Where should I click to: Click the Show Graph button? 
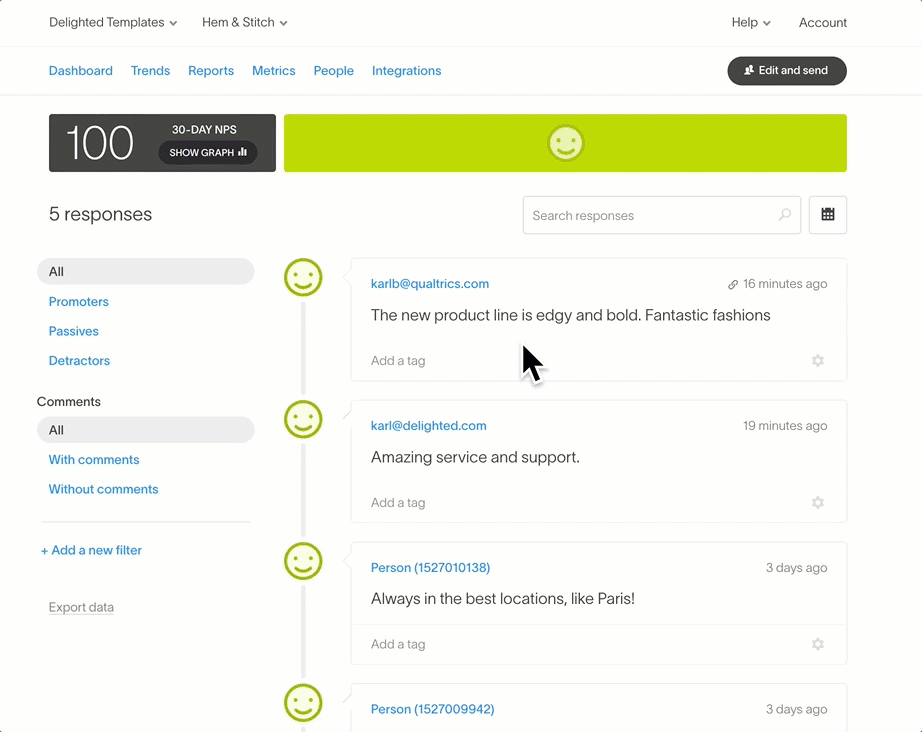[x=208, y=153]
